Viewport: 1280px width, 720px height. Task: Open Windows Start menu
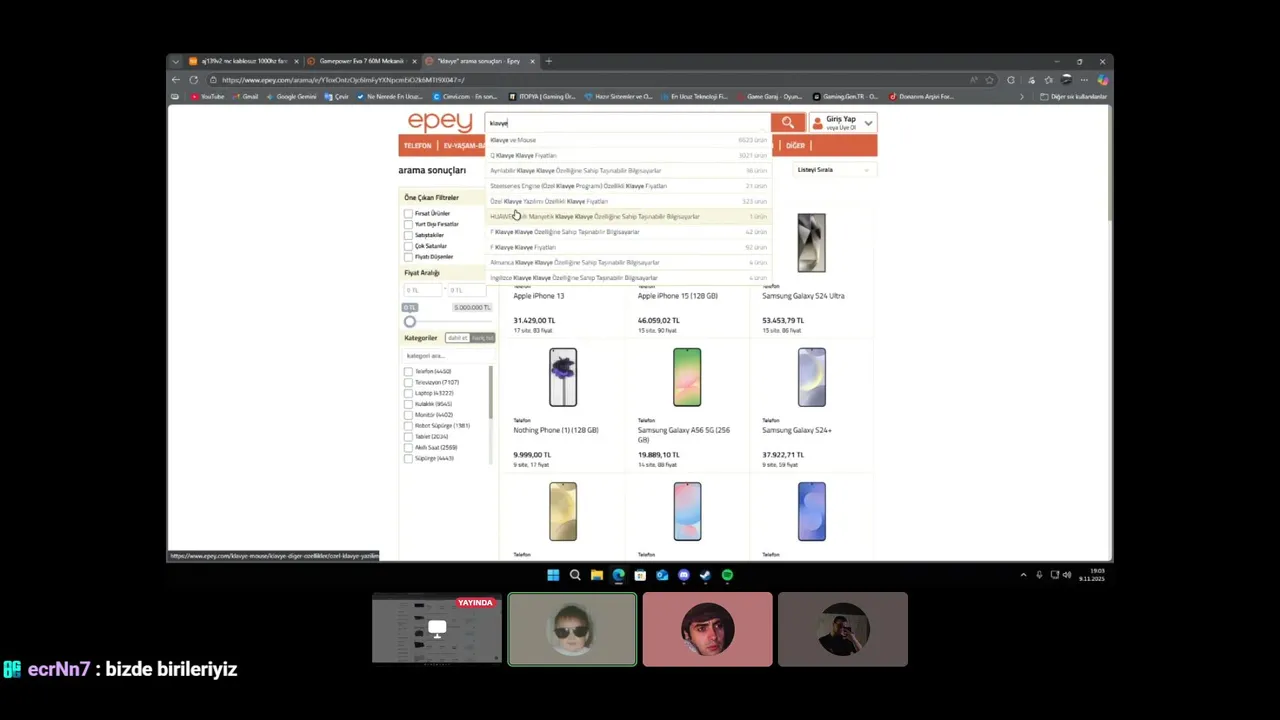(553, 575)
